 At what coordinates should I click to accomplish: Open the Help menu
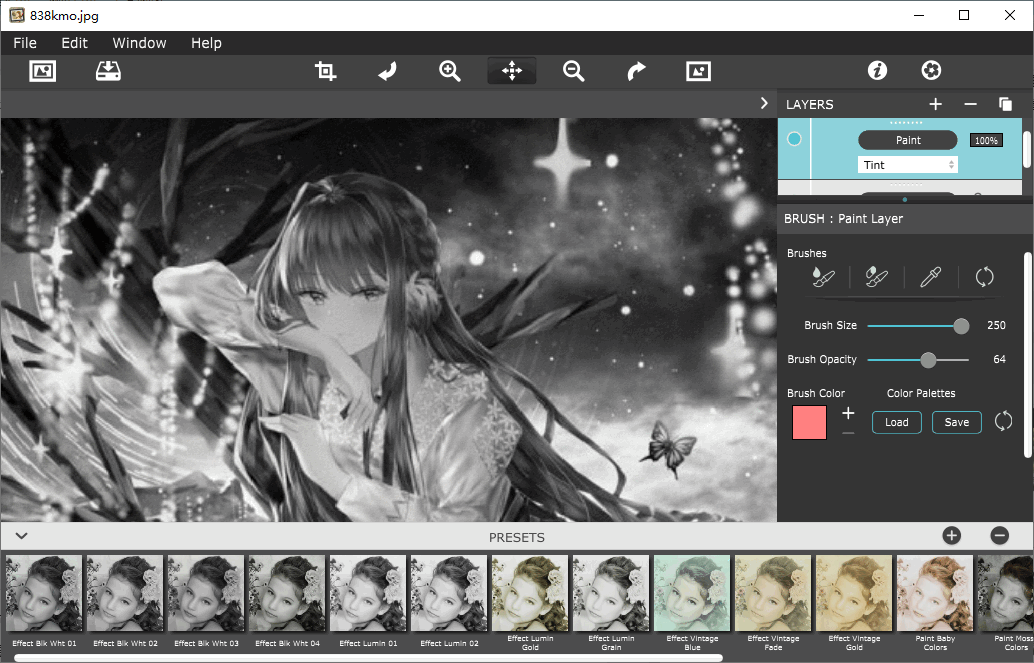click(x=206, y=43)
